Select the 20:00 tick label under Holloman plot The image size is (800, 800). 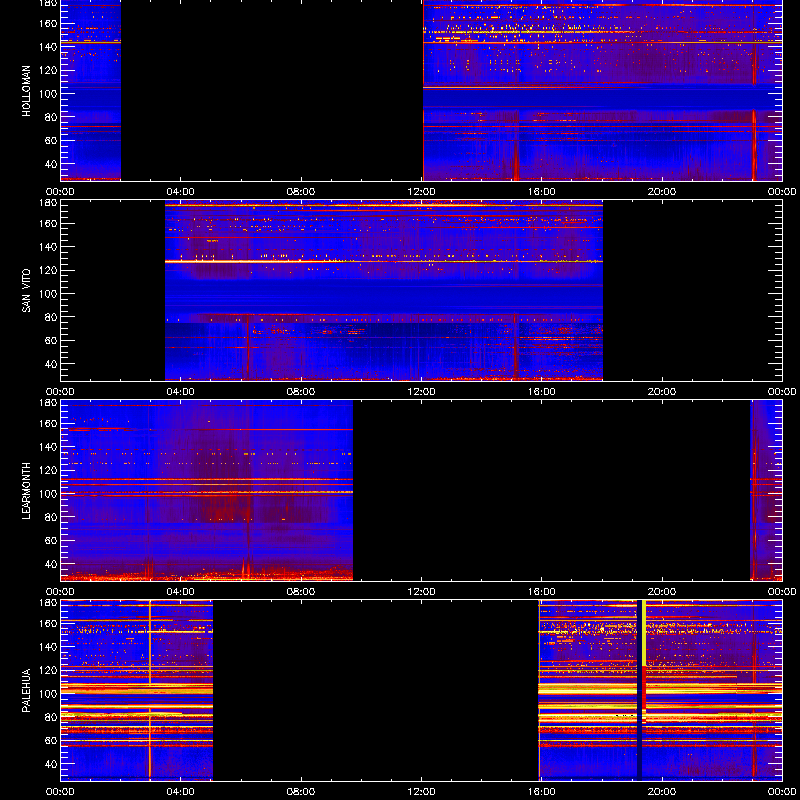662,192
